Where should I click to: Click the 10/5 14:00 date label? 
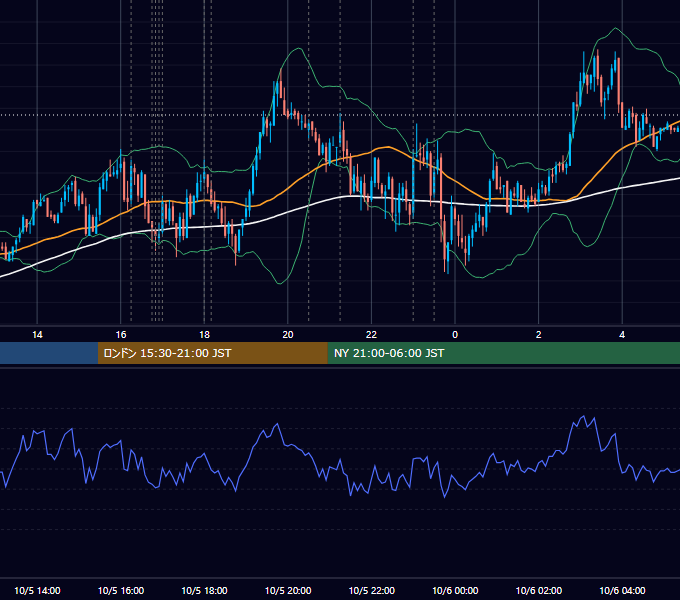tap(37, 590)
